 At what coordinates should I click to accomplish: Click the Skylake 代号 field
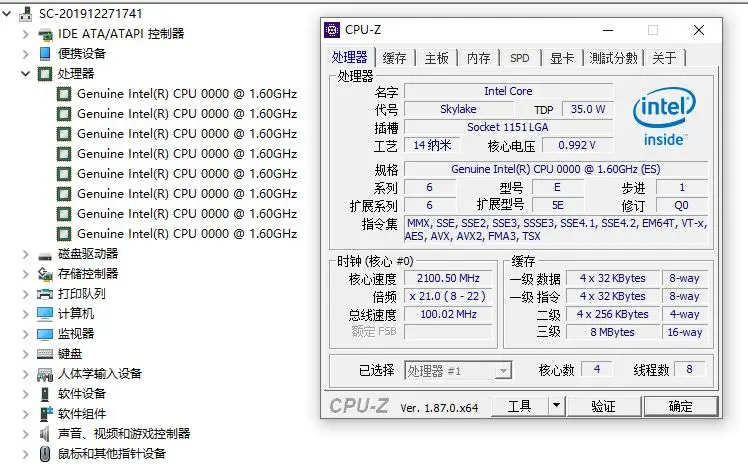click(x=458, y=109)
